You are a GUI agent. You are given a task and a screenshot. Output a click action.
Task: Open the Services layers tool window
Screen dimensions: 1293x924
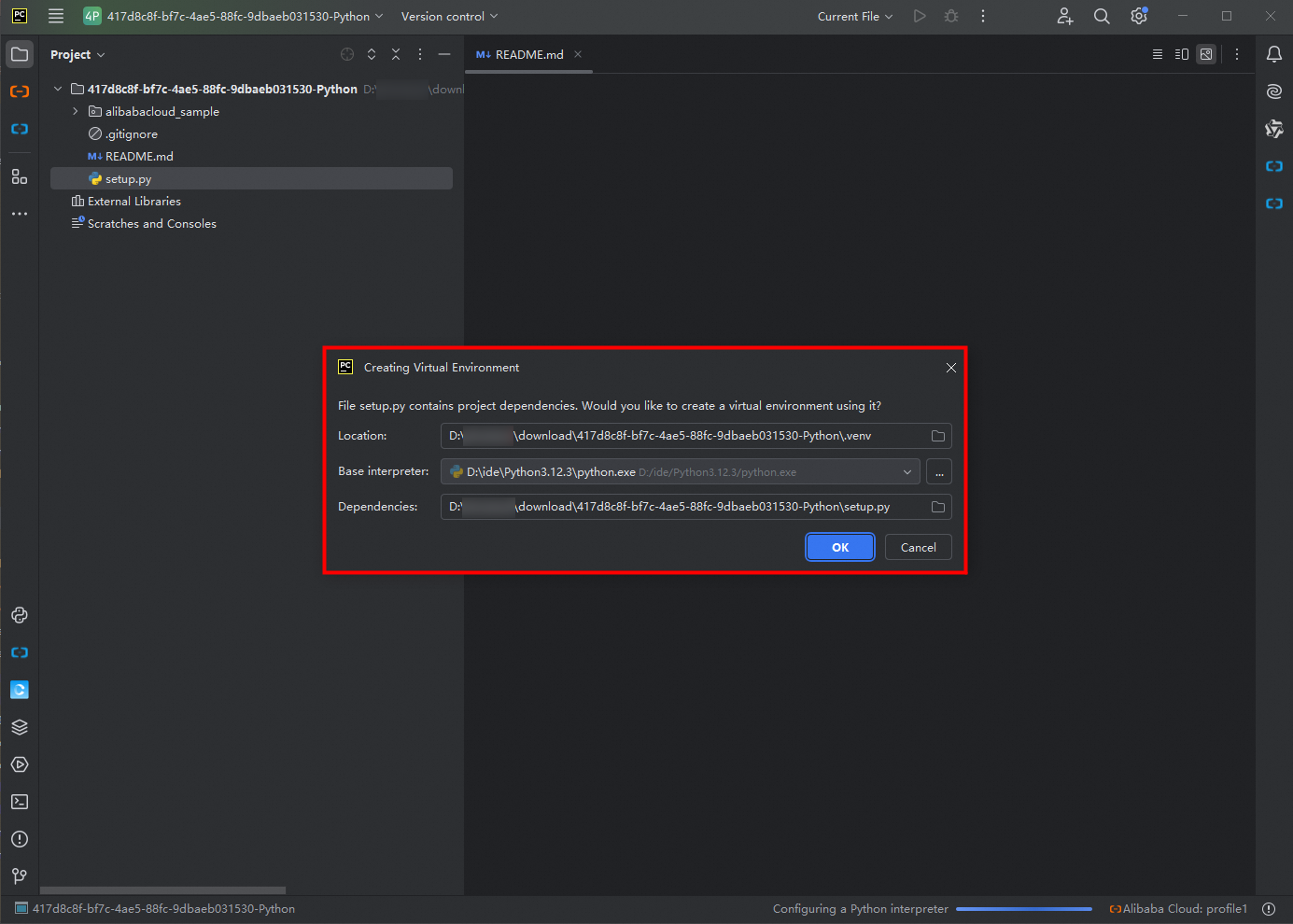pyautogui.click(x=20, y=727)
